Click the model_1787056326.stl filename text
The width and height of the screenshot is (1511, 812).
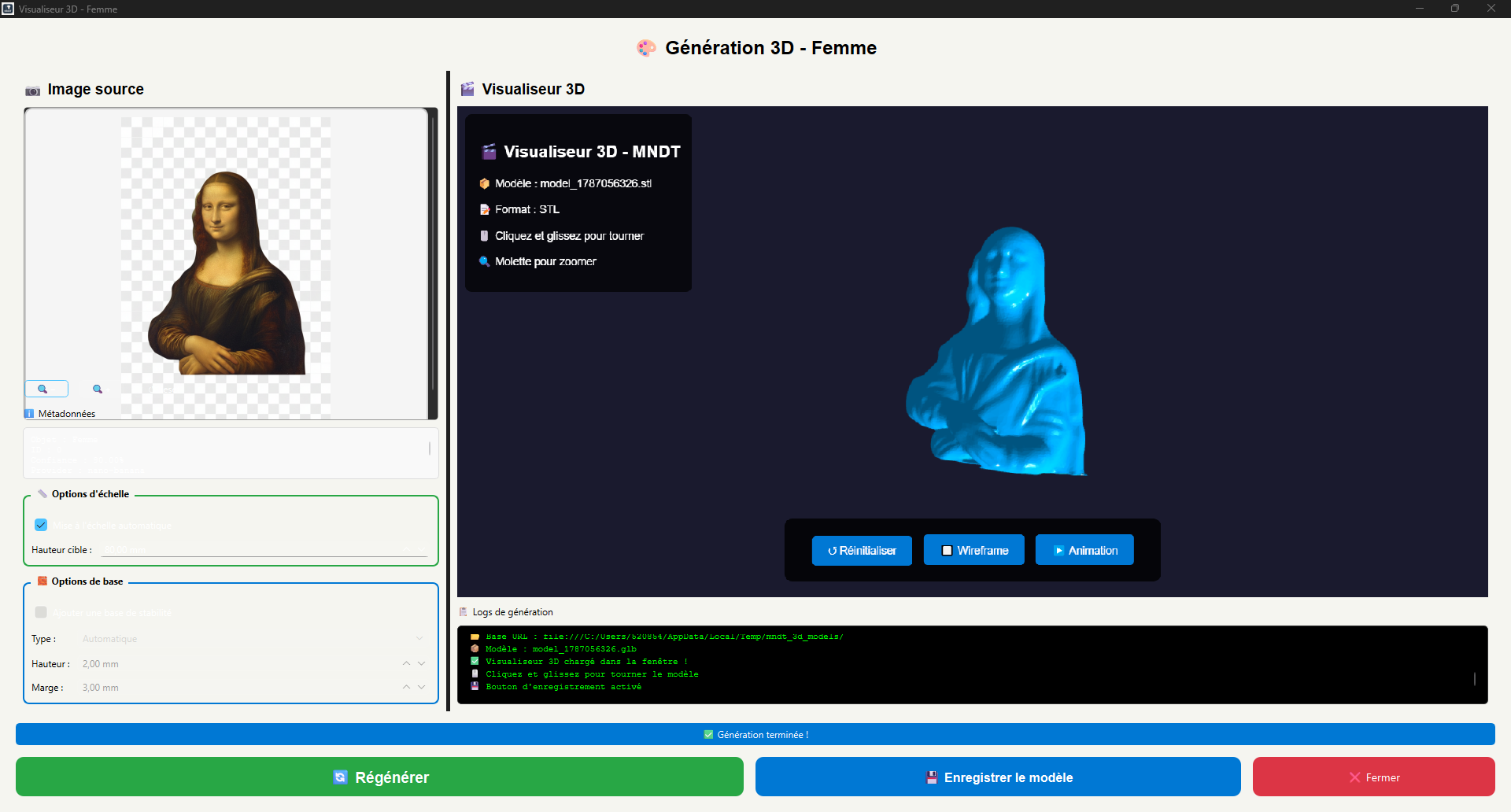tap(596, 183)
